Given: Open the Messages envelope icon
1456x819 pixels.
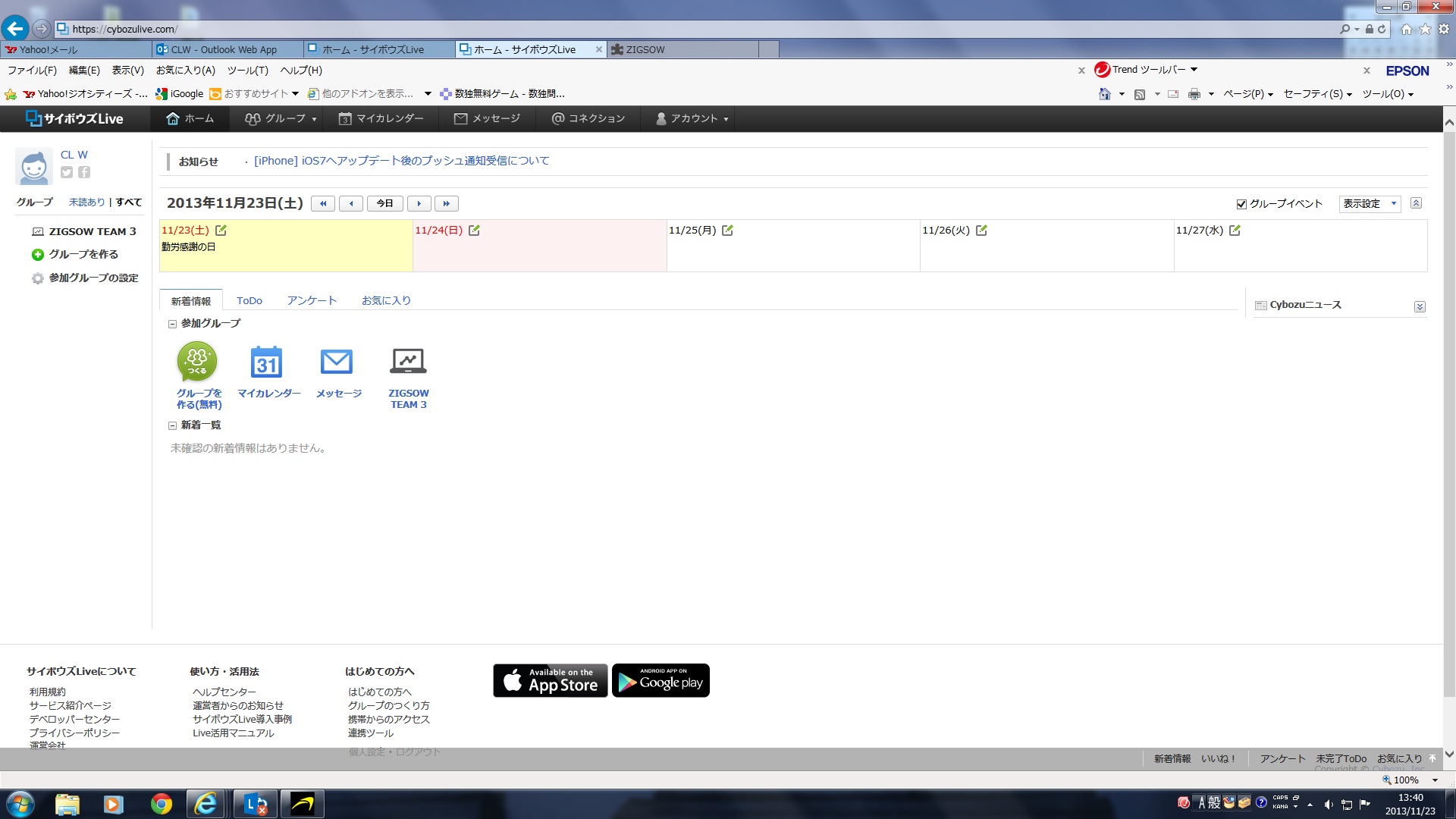Looking at the screenshot, I should pos(336,362).
